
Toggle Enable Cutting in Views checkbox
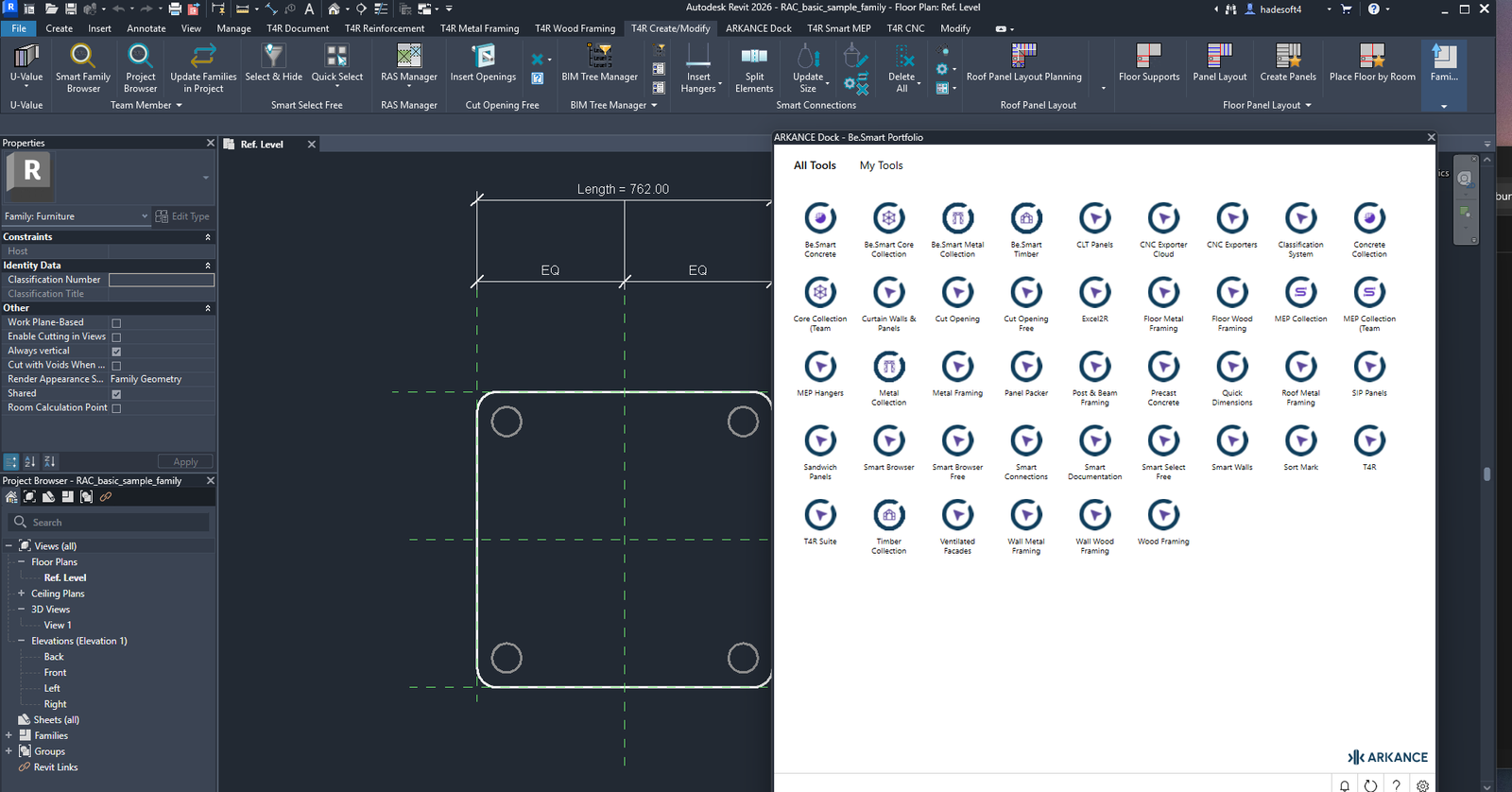pyautogui.click(x=116, y=337)
